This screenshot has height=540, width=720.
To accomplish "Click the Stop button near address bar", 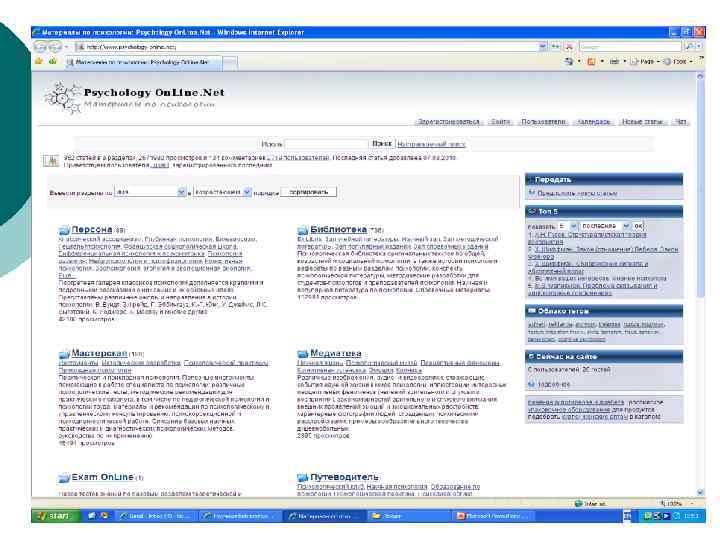I will click(569, 46).
